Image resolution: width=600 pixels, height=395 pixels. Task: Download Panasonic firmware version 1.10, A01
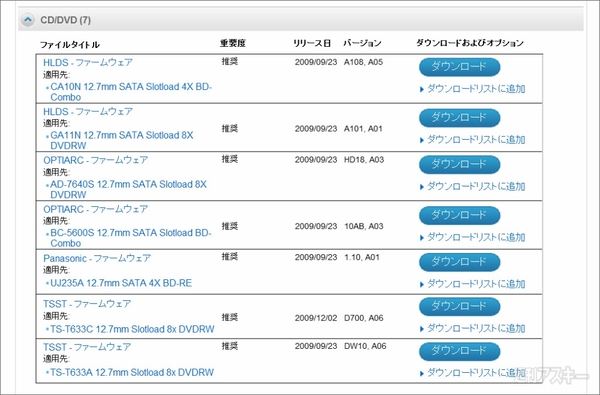(460, 262)
